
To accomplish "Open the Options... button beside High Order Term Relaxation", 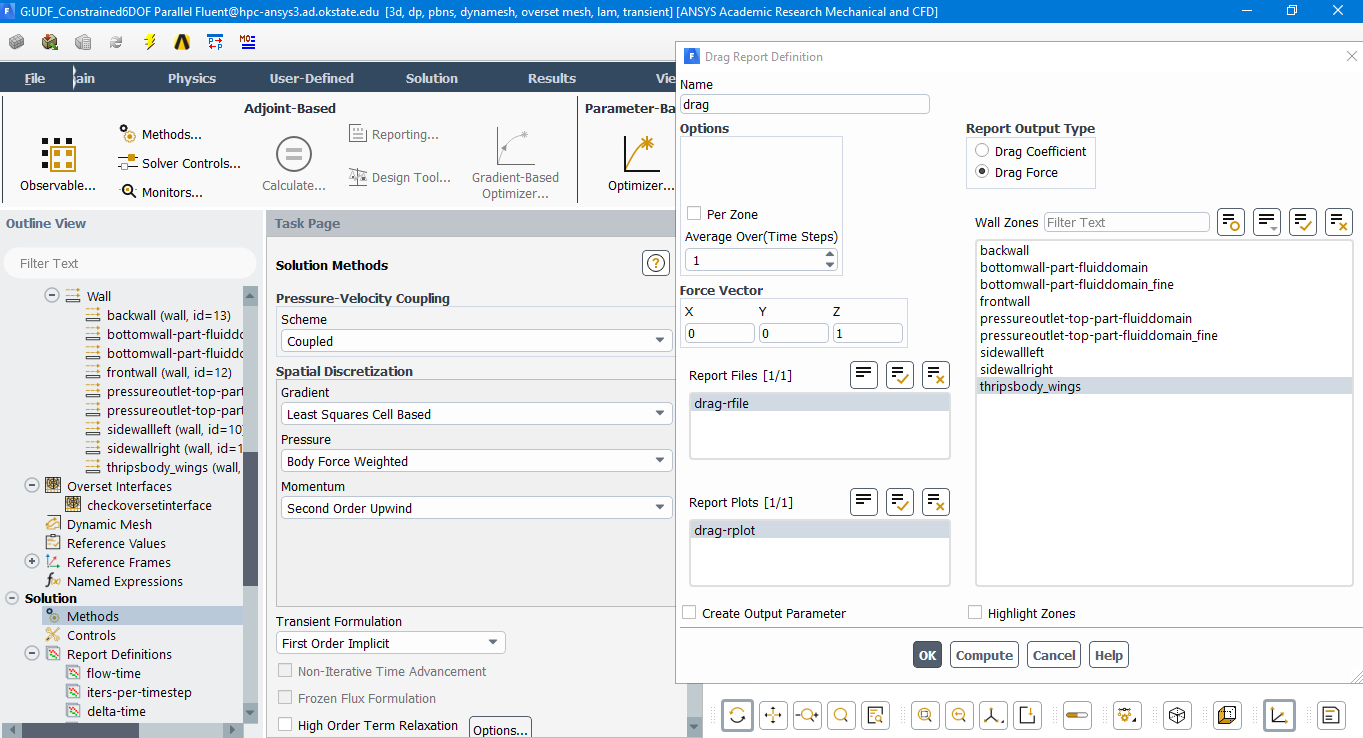I will click(500, 729).
